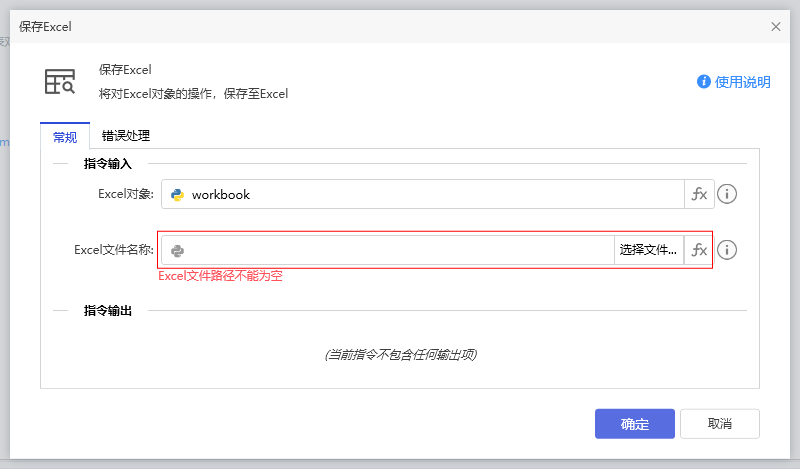
Task: Click the red Excel文件路径不能为空 error message
Action: [x=220, y=276]
